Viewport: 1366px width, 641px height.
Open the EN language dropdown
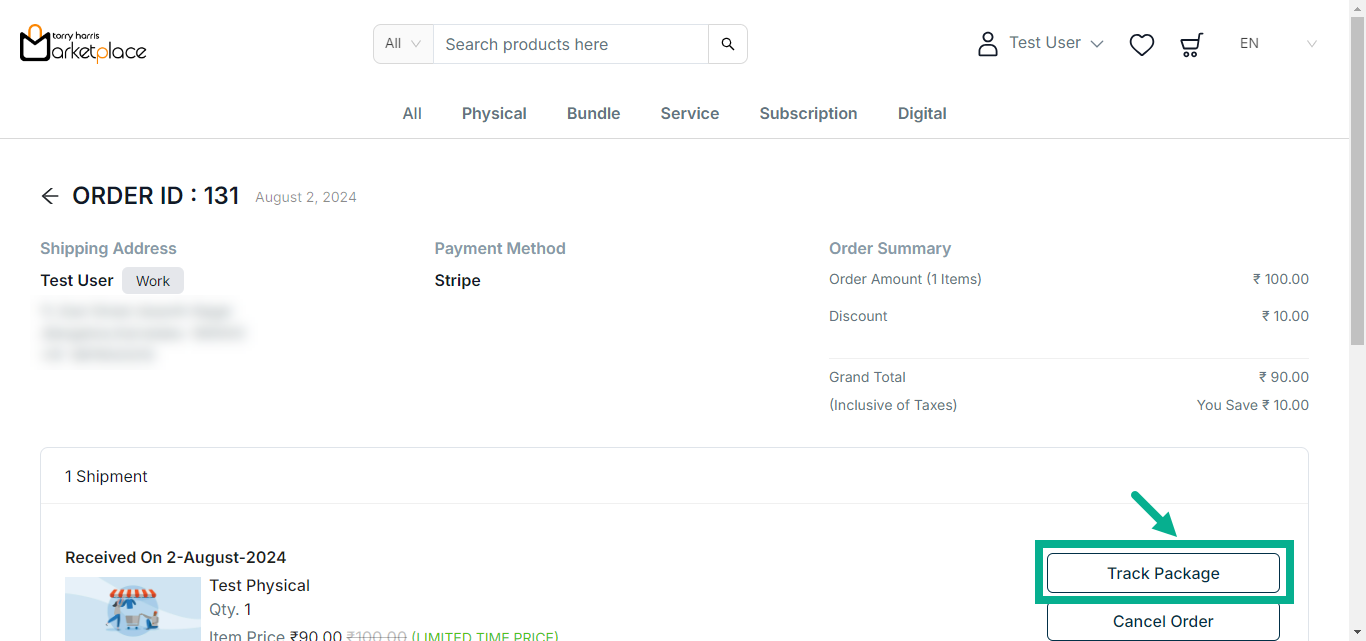1277,43
